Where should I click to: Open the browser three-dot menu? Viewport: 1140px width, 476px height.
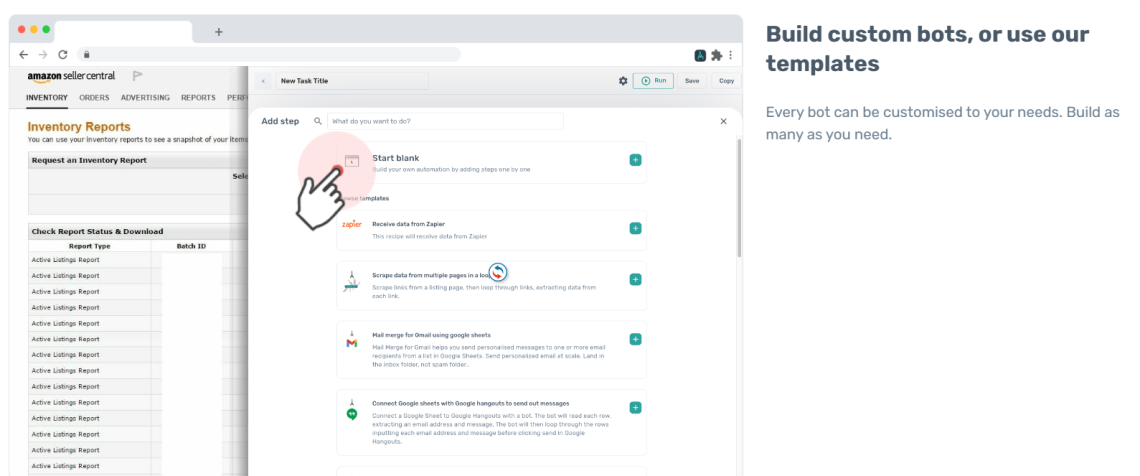(731, 55)
